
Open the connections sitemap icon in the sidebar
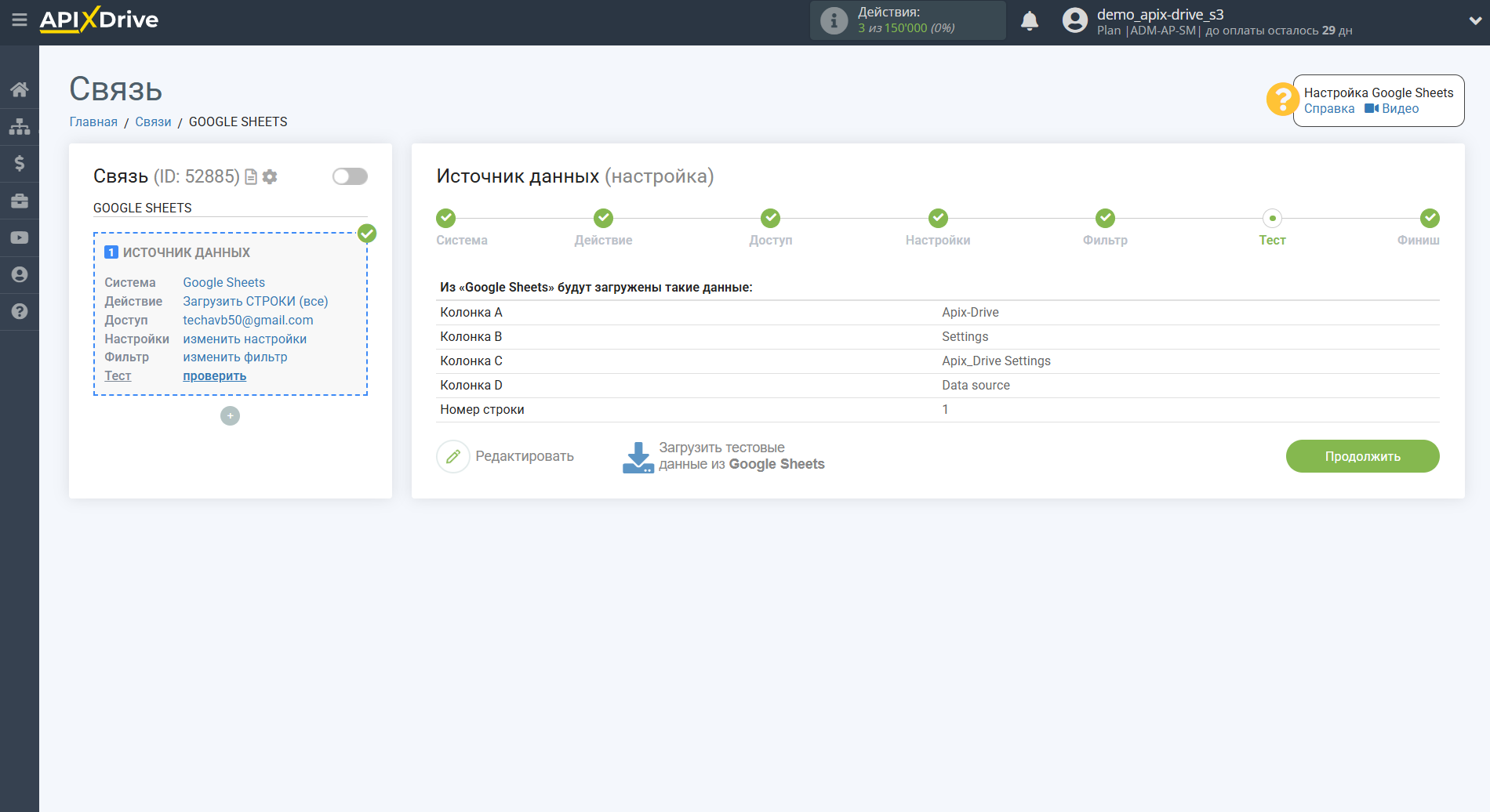[20, 126]
